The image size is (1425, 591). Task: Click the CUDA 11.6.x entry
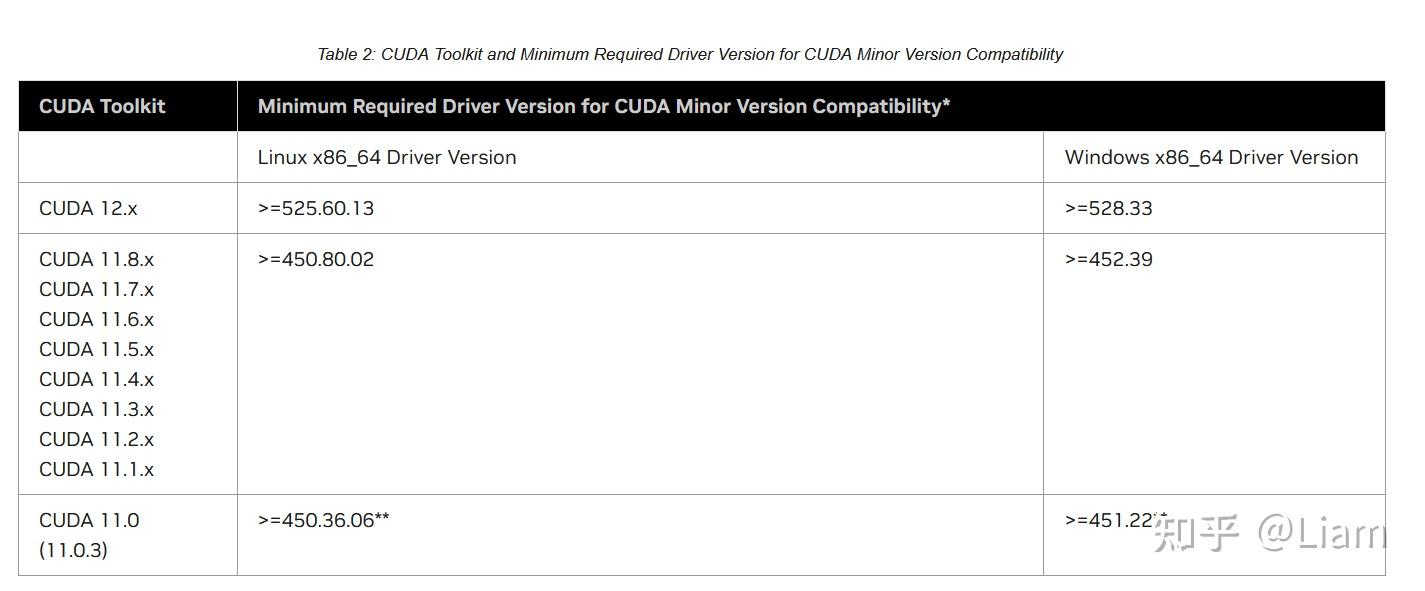96,319
